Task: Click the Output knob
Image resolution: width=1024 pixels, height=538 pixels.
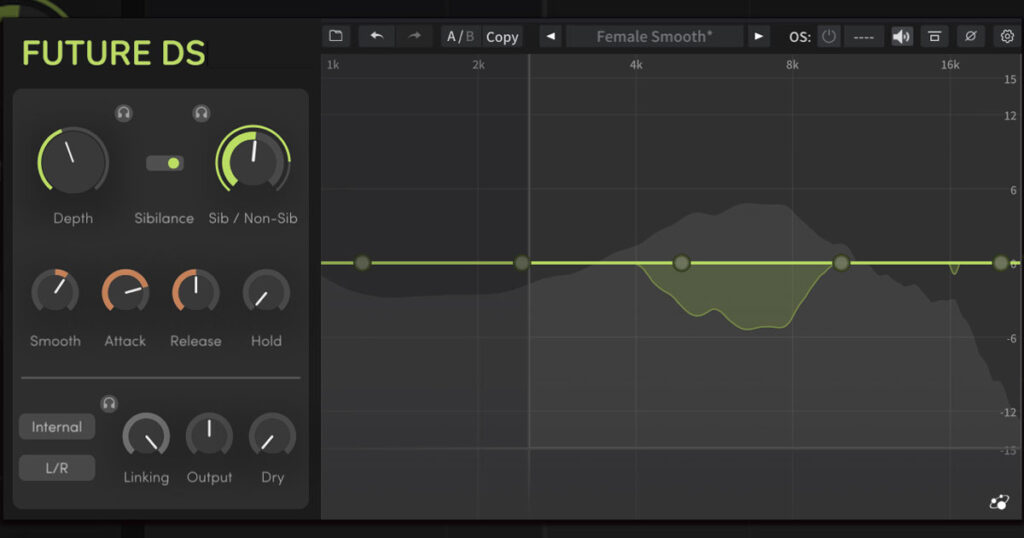Action: 209,435
